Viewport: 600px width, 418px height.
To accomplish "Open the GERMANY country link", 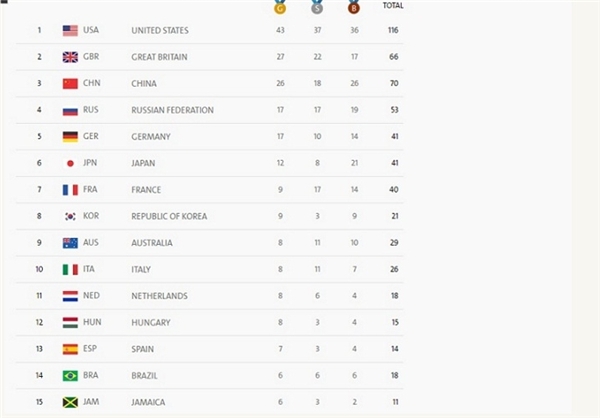I will pyautogui.click(x=151, y=137).
